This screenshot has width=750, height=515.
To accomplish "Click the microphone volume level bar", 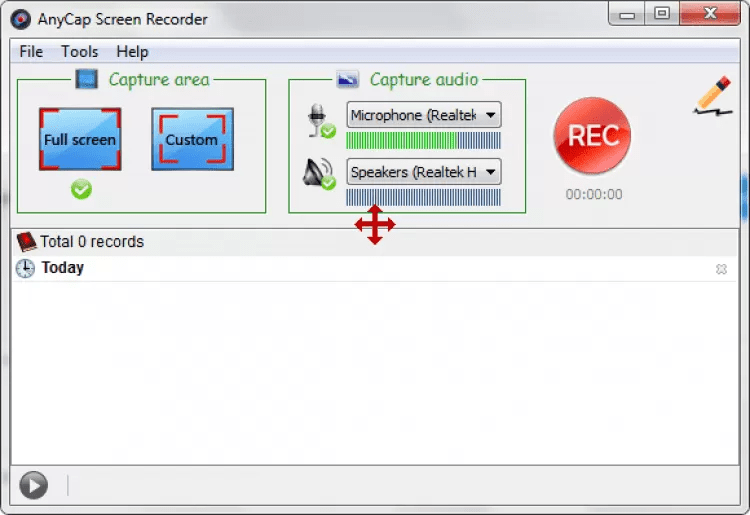I will click(x=423, y=141).
